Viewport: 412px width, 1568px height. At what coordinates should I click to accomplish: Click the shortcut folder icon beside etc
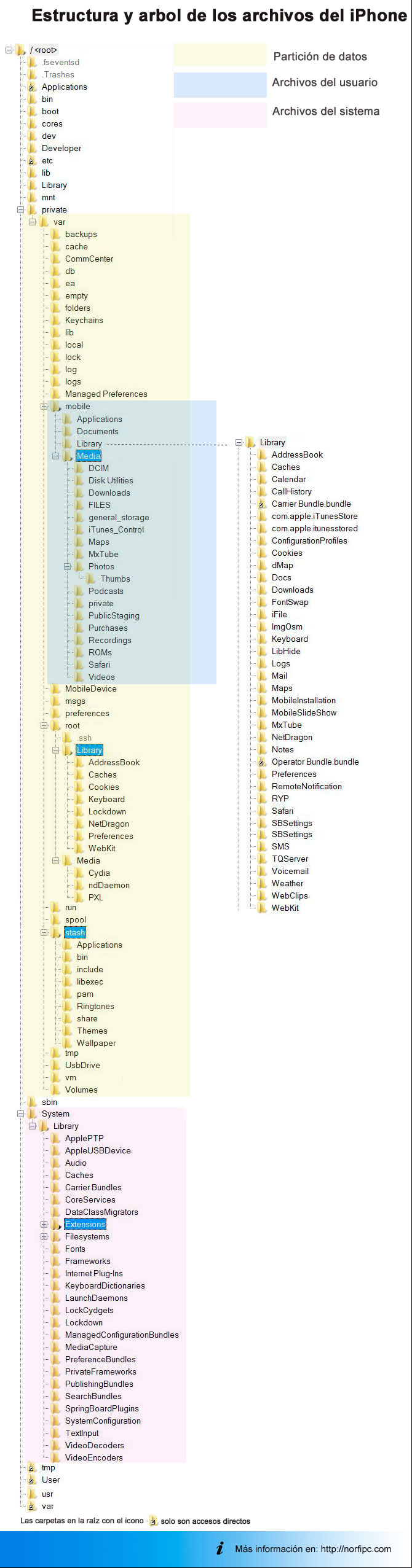point(32,160)
